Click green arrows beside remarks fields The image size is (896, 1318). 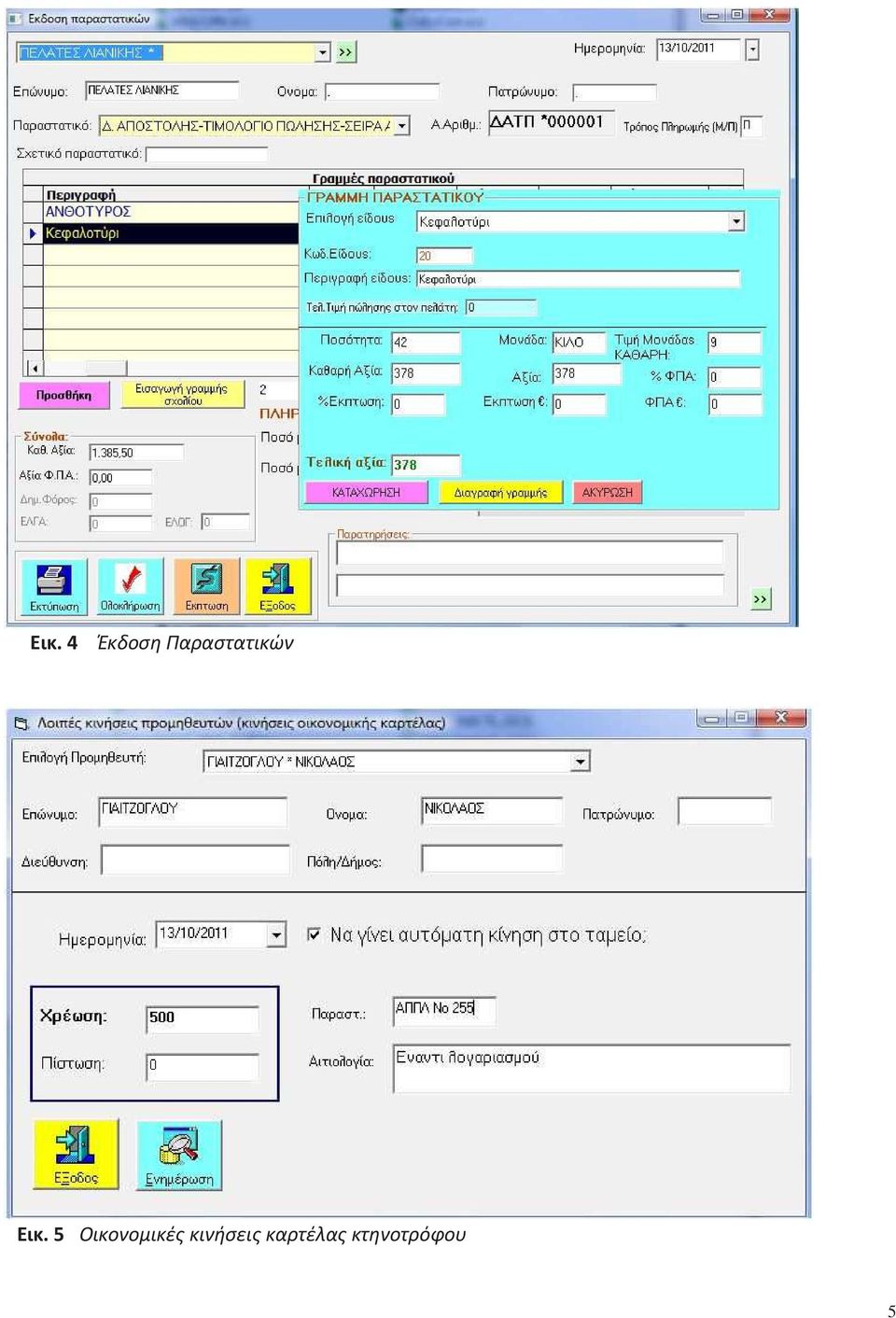click(x=761, y=598)
